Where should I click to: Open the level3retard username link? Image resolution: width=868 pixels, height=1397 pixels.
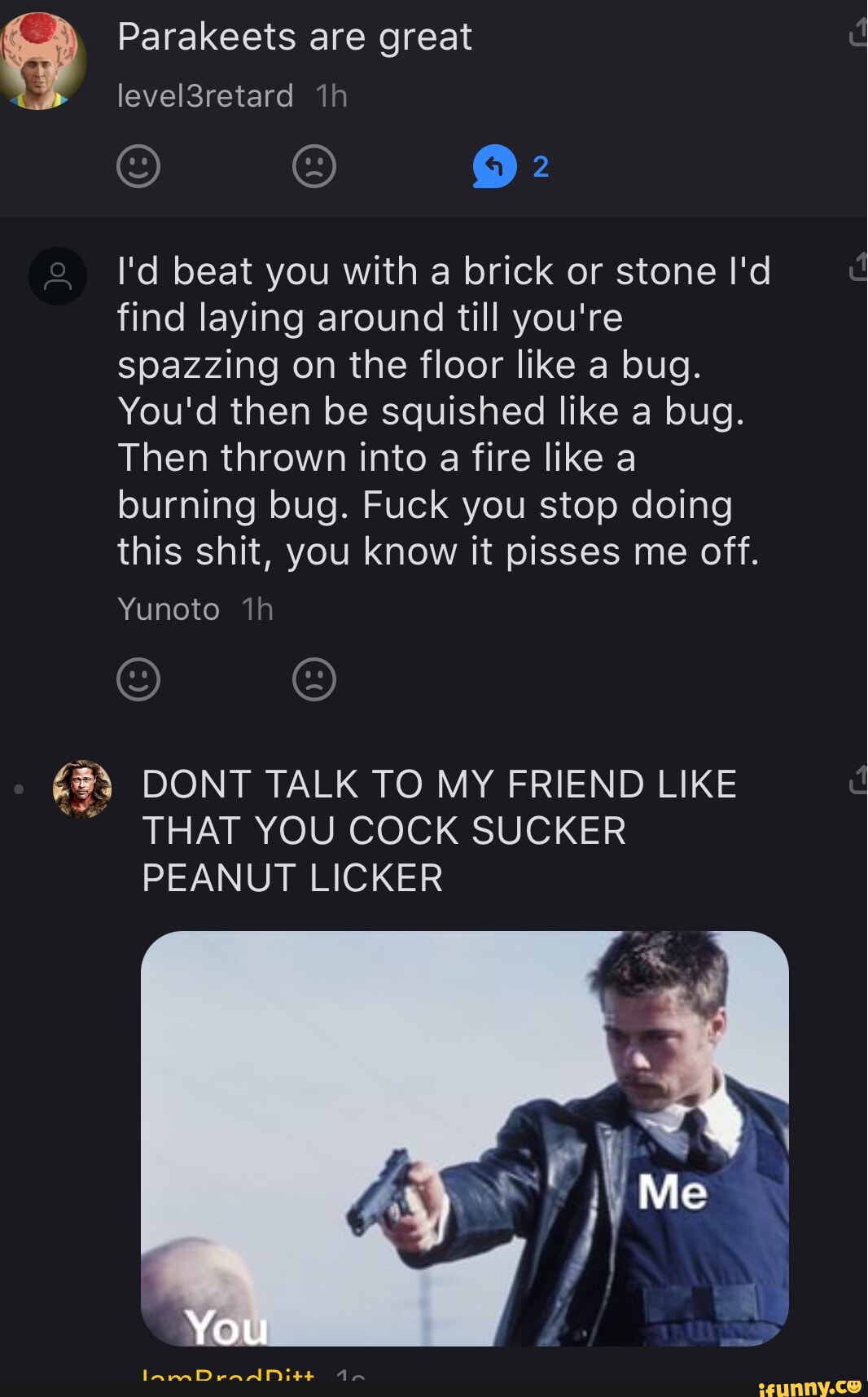[205, 96]
